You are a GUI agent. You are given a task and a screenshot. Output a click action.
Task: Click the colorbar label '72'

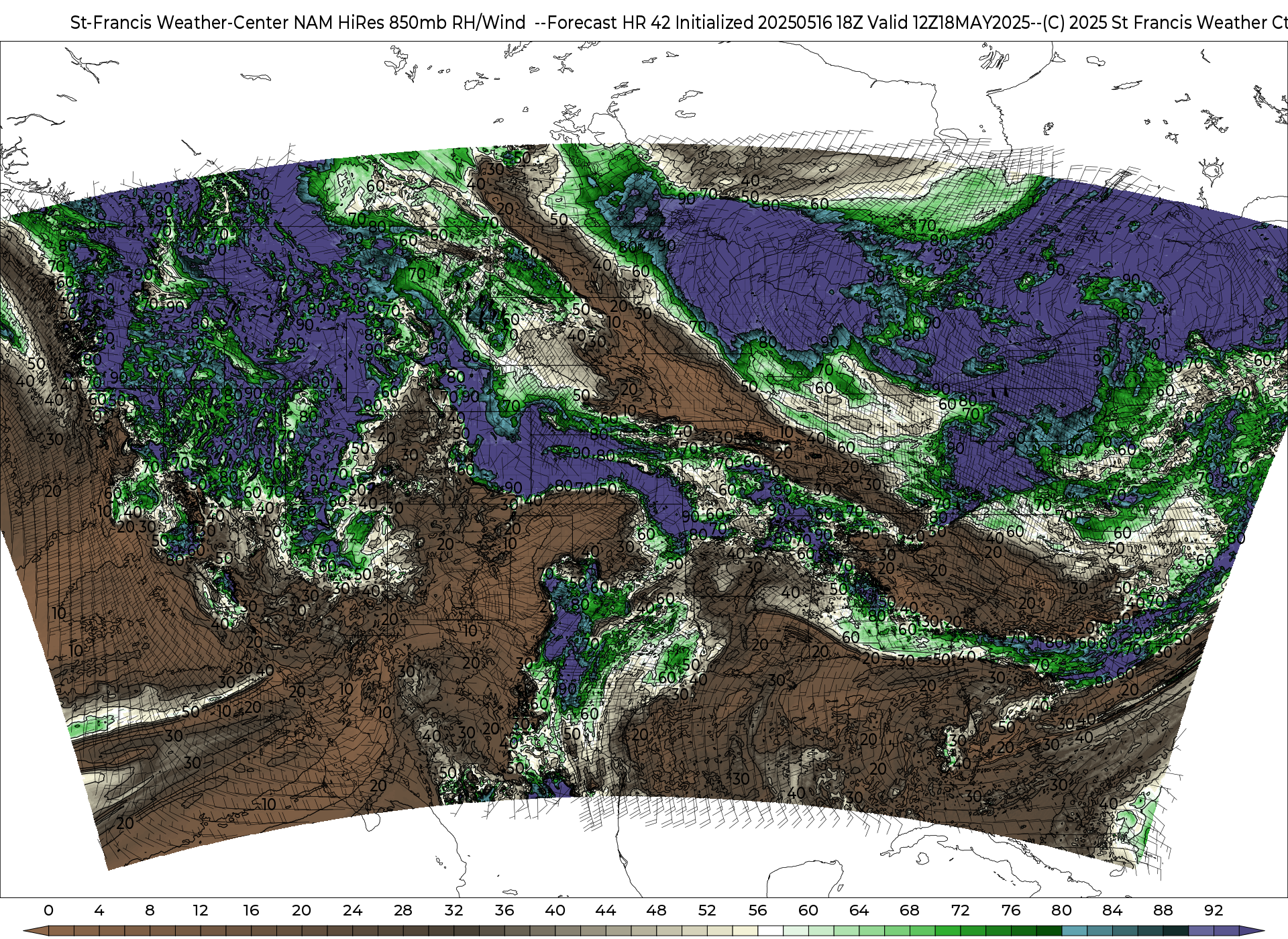[x=960, y=910]
